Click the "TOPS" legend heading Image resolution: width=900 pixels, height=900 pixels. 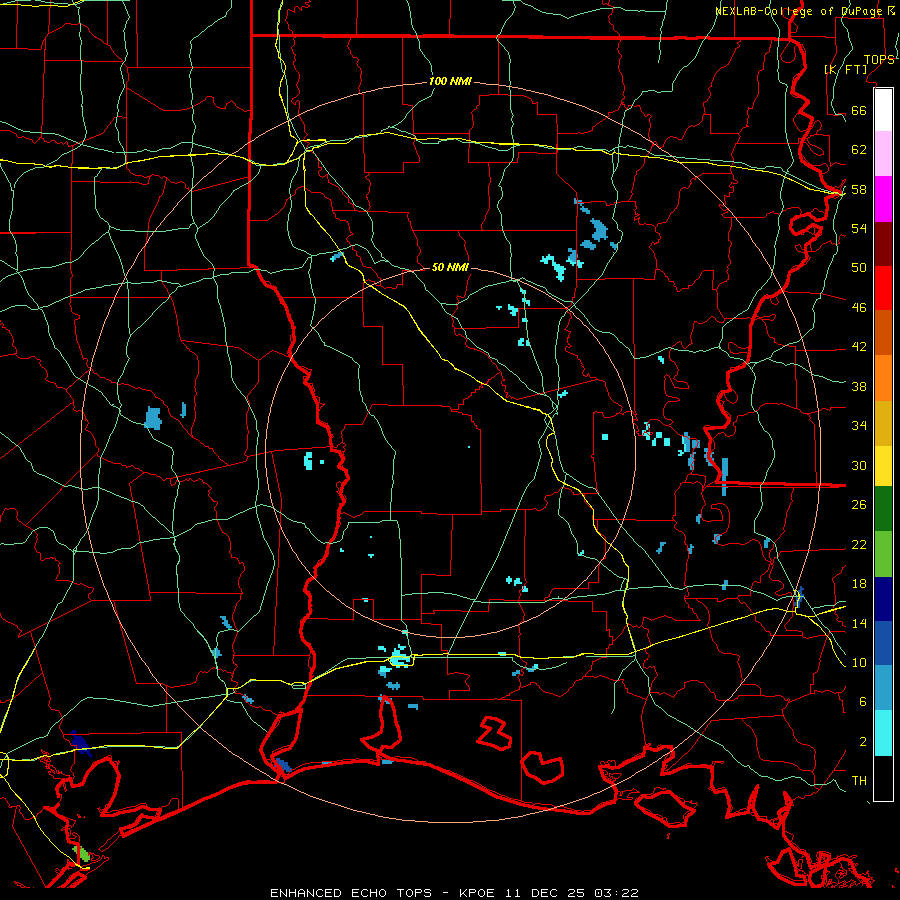point(879,60)
